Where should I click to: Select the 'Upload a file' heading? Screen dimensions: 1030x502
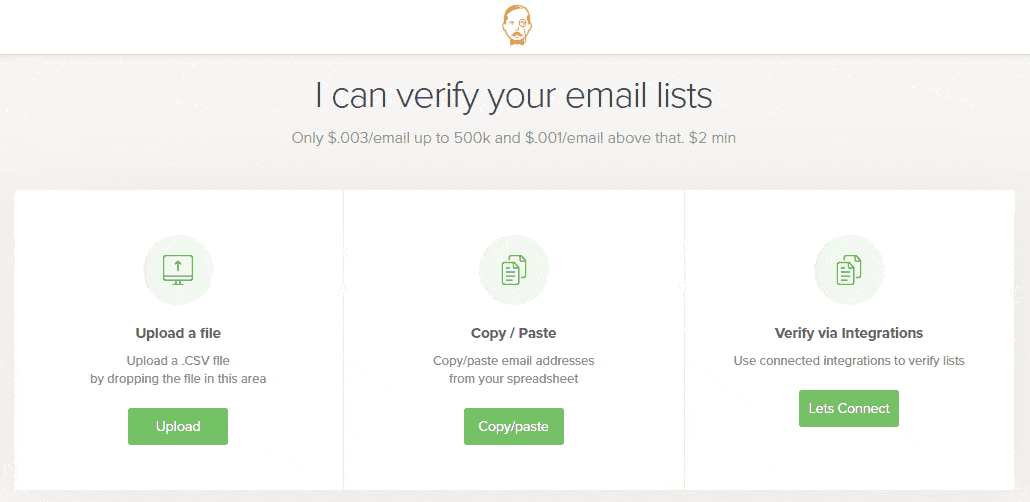[x=178, y=333]
